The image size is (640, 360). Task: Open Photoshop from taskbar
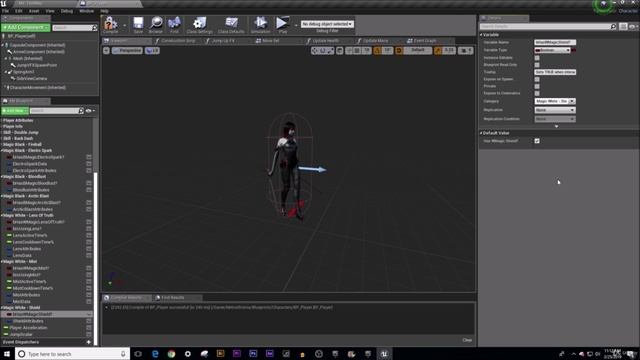click(x=253, y=354)
